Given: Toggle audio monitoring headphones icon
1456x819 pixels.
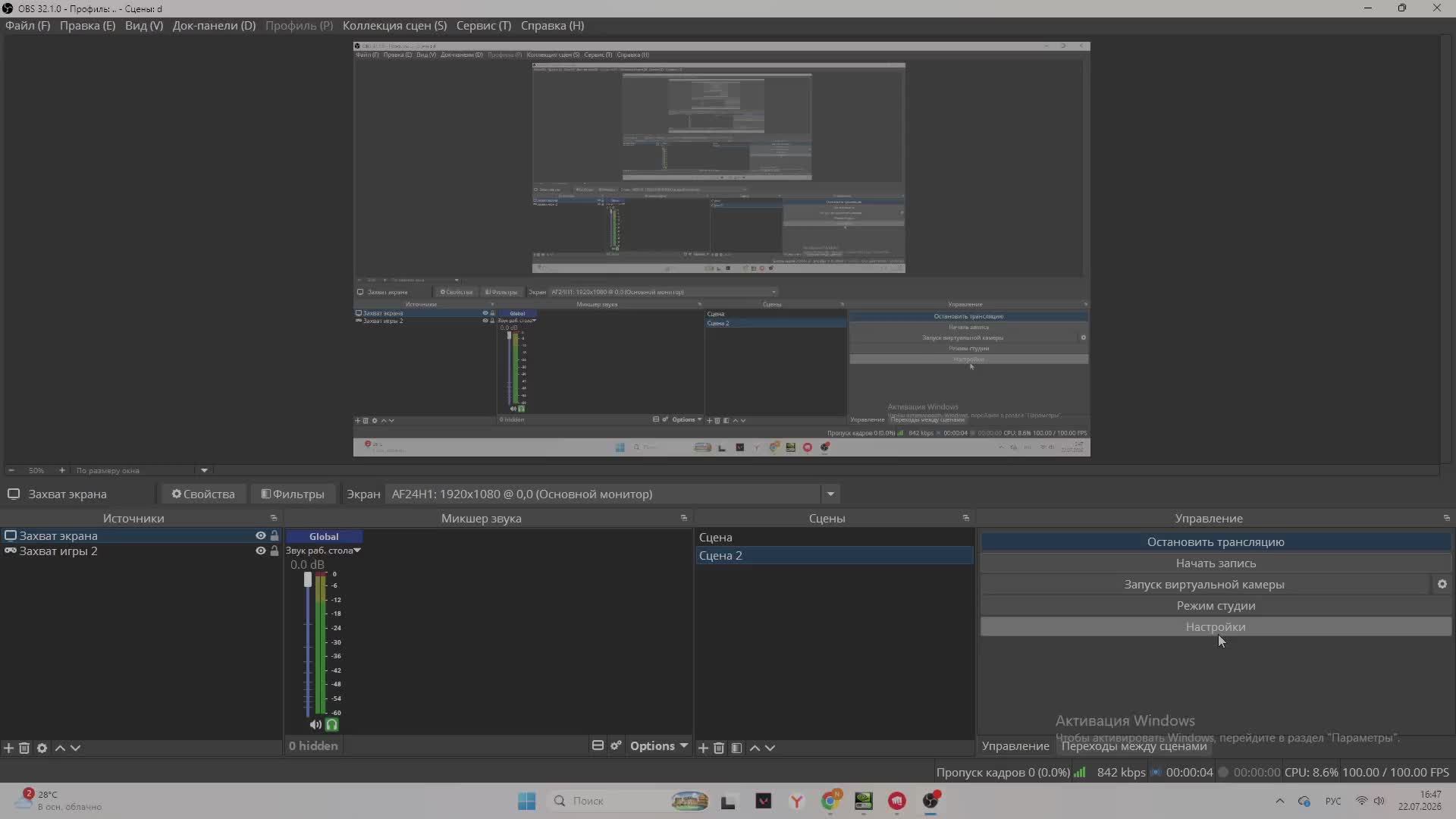Looking at the screenshot, I should (331, 724).
